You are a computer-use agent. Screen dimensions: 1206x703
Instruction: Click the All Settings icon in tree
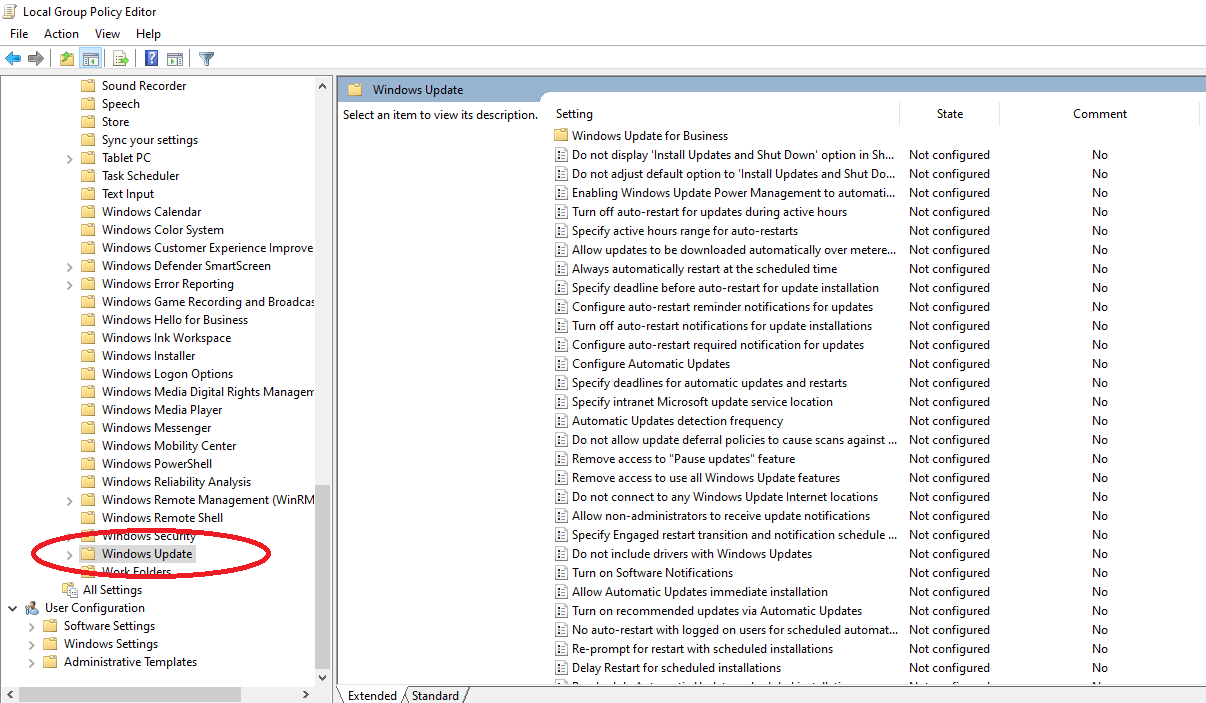click(x=69, y=590)
